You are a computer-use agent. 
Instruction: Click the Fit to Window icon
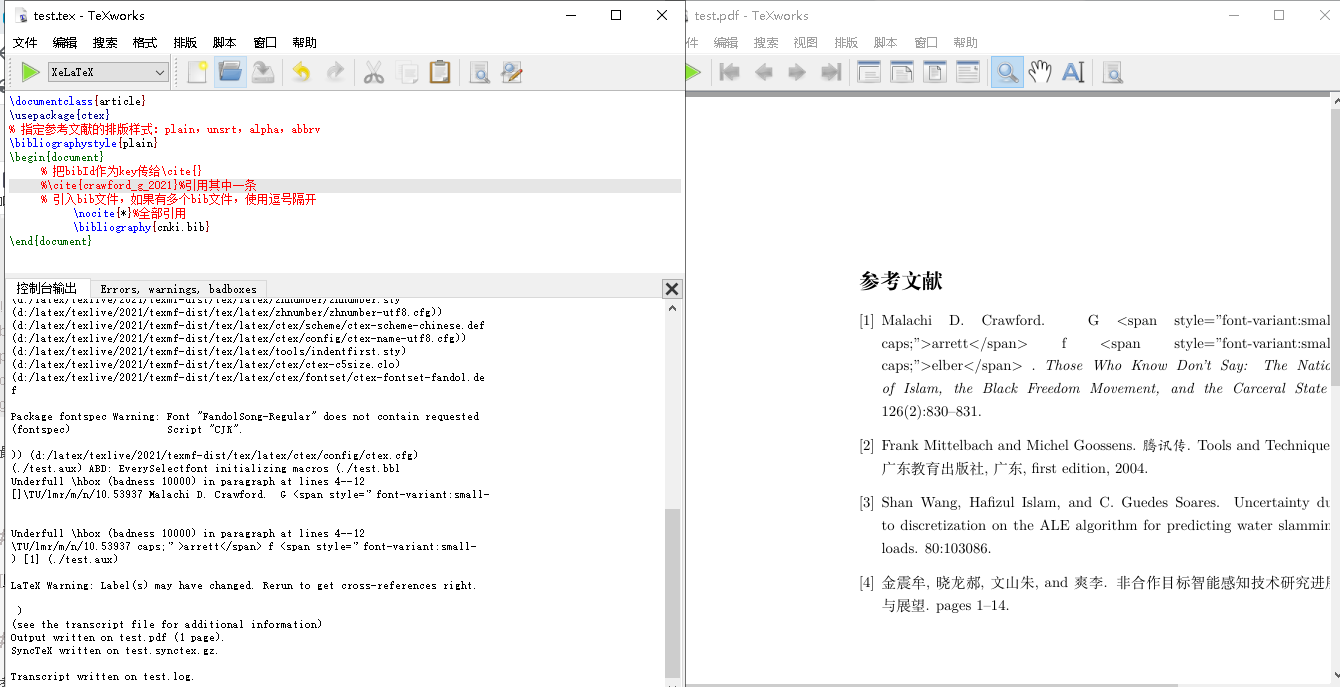[x=935, y=72]
